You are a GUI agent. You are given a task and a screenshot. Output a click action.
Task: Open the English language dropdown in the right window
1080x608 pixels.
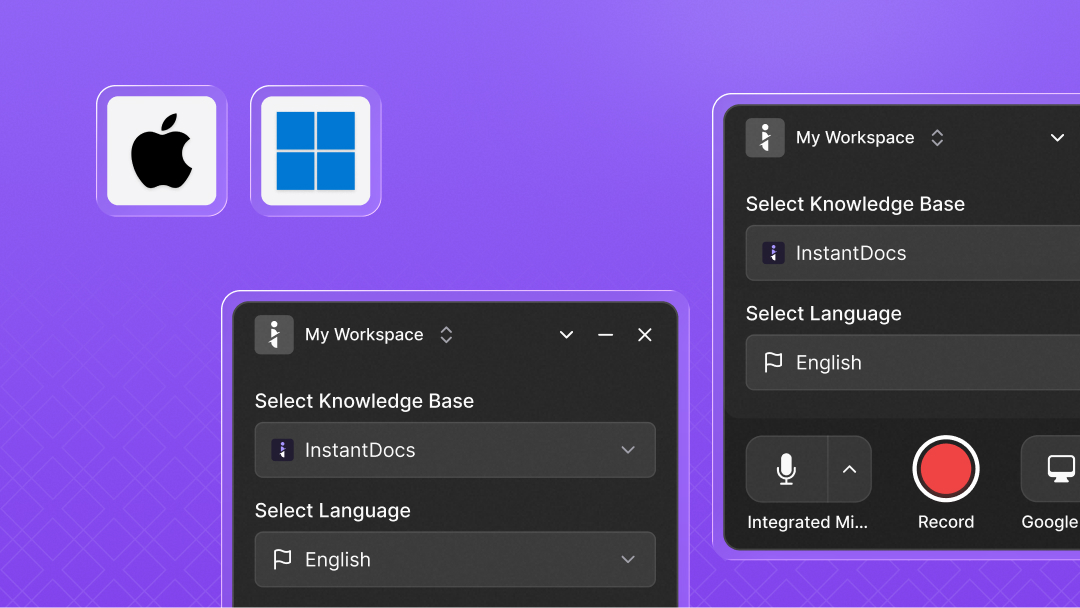click(912, 362)
